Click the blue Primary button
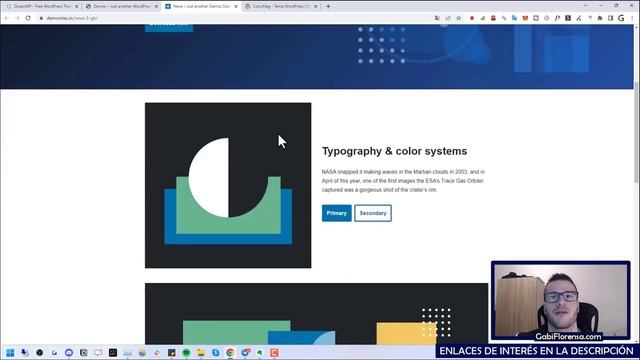The image size is (640, 360). pyautogui.click(x=336, y=213)
